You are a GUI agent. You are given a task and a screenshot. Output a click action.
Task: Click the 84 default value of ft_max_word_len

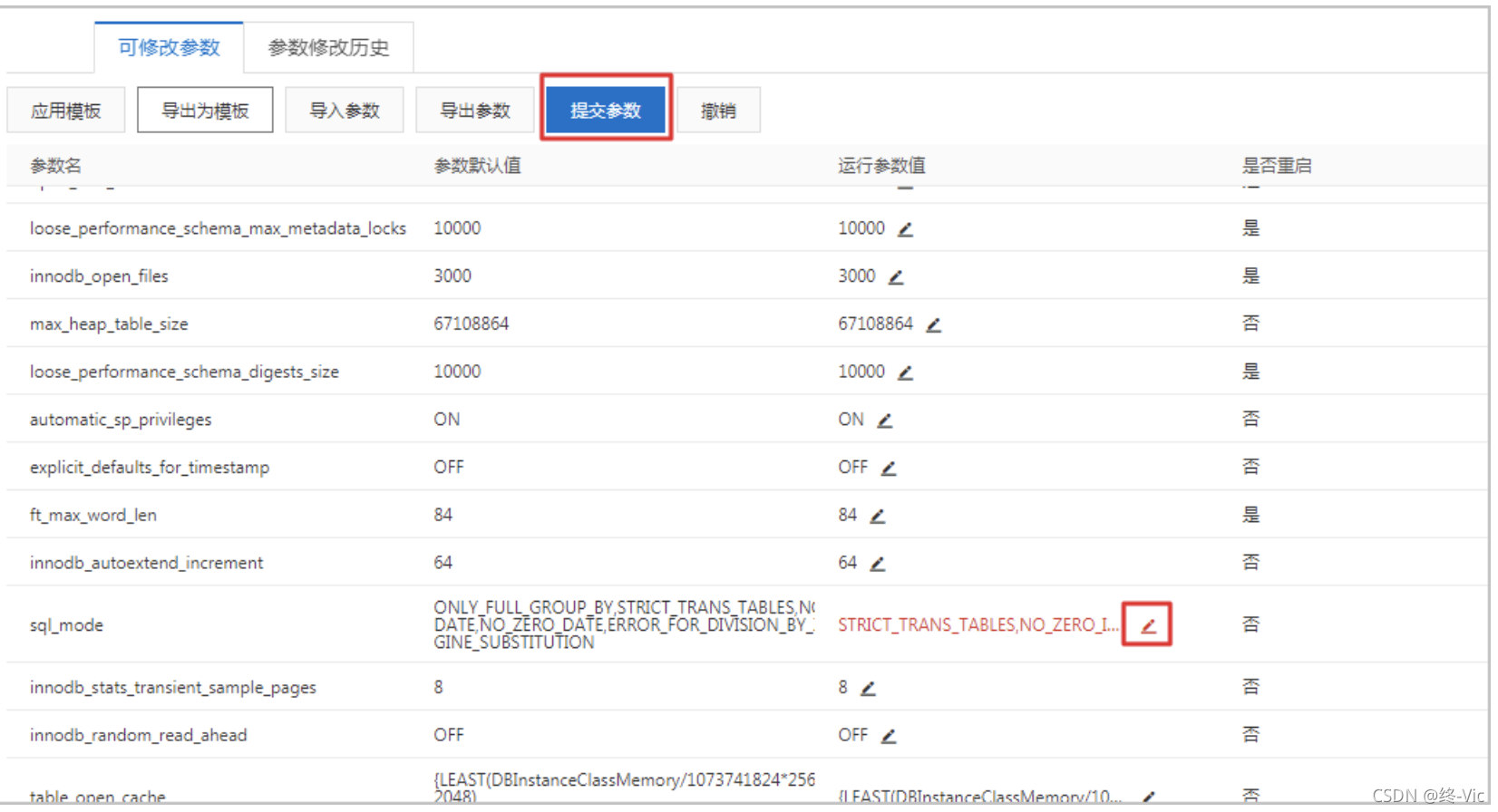coord(443,515)
